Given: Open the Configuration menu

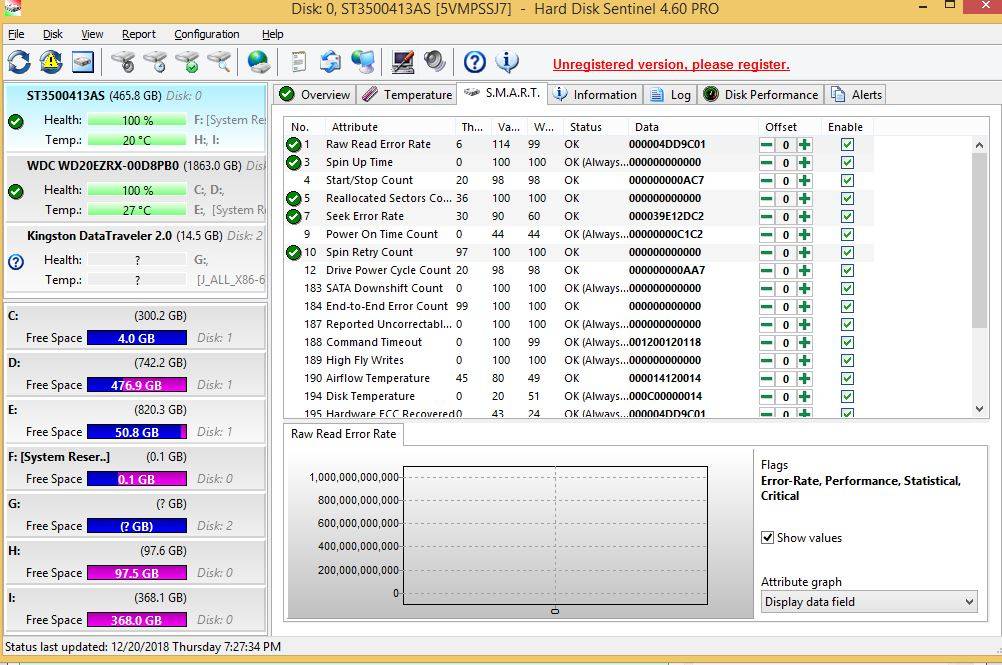Looking at the screenshot, I should 206,34.
